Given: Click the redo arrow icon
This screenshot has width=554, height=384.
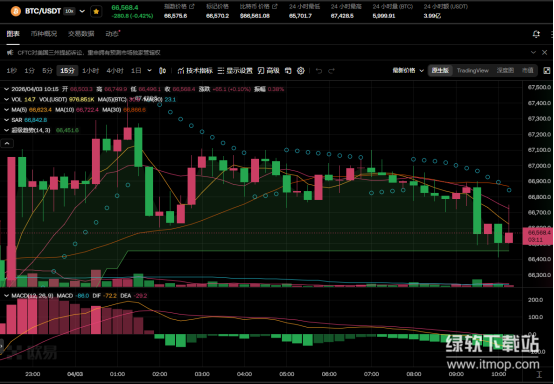Looking at the screenshot, I should tap(331, 71).
